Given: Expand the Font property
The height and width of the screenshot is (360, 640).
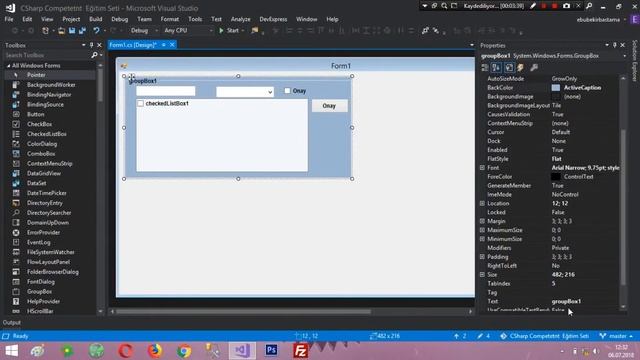Looking at the screenshot, I should (x=482, y=168).
